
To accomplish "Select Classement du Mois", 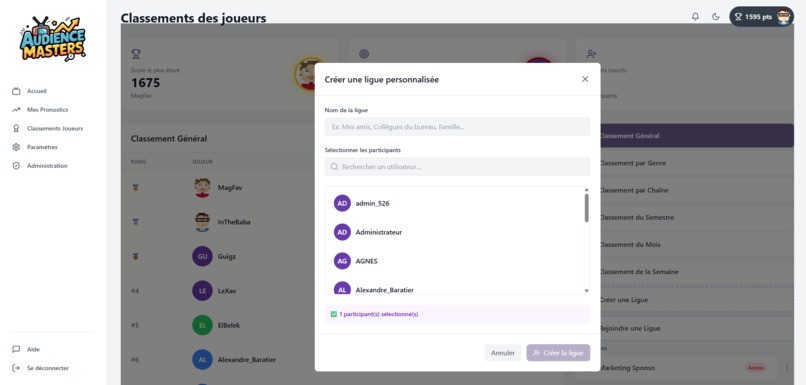I will [697, 245].
